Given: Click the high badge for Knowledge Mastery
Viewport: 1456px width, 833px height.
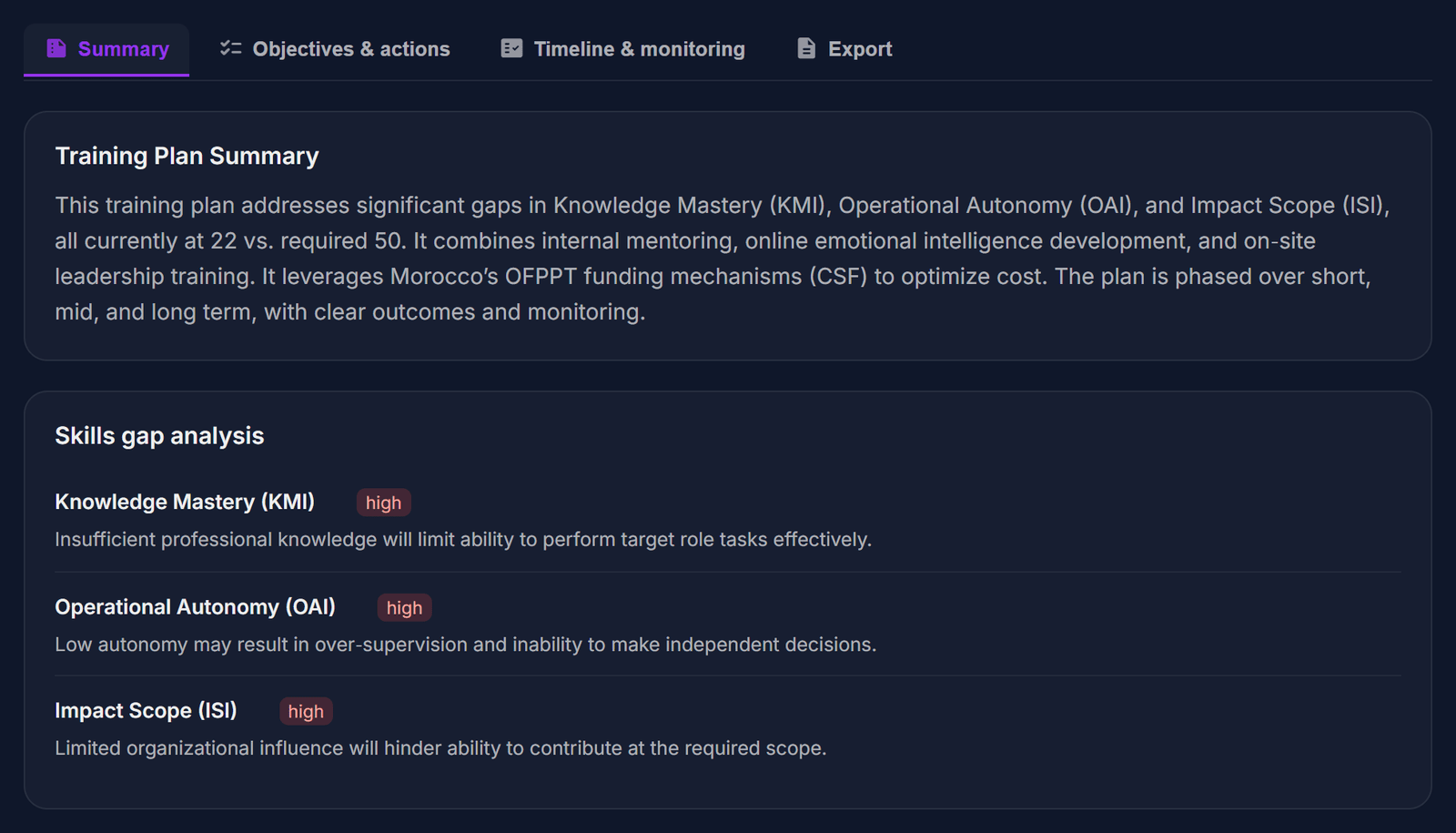Looking at the screenshot, I should [x=383, y=503].
